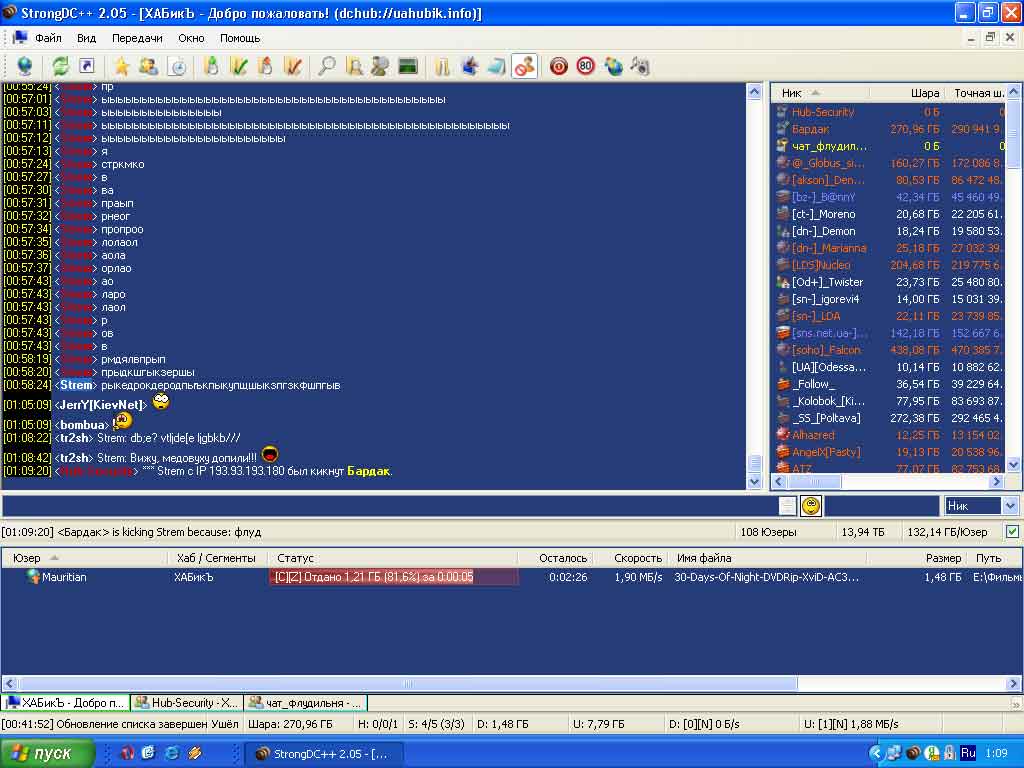Open the Вид menu
This screenshot has height=768, width=1024.
tap(86, 38)
